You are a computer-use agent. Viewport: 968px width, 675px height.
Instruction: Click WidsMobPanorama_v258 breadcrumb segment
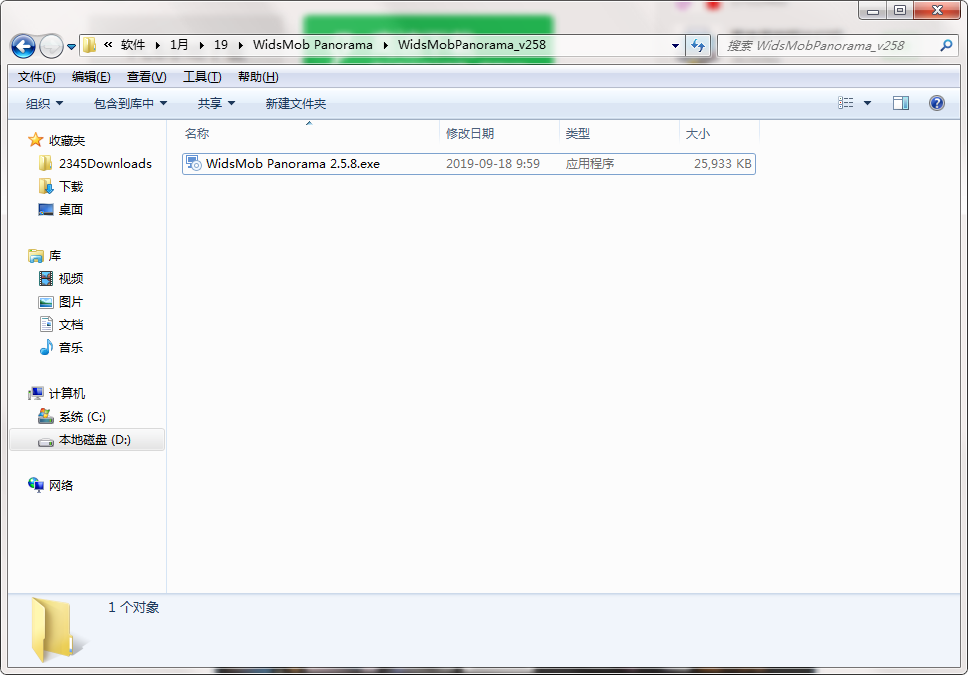[x=472, y=44]
